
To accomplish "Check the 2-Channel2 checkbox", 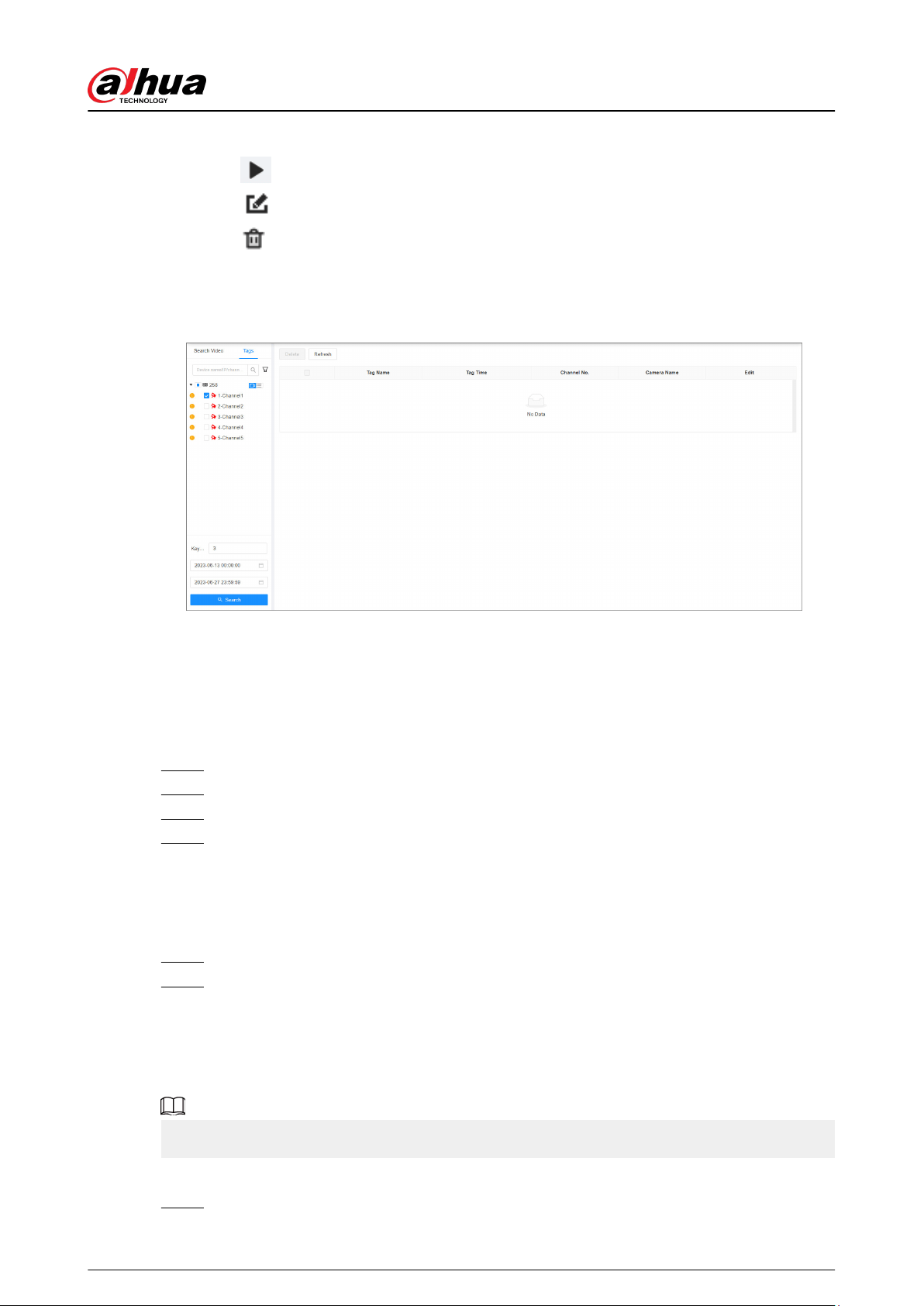I will coord(206,406).
